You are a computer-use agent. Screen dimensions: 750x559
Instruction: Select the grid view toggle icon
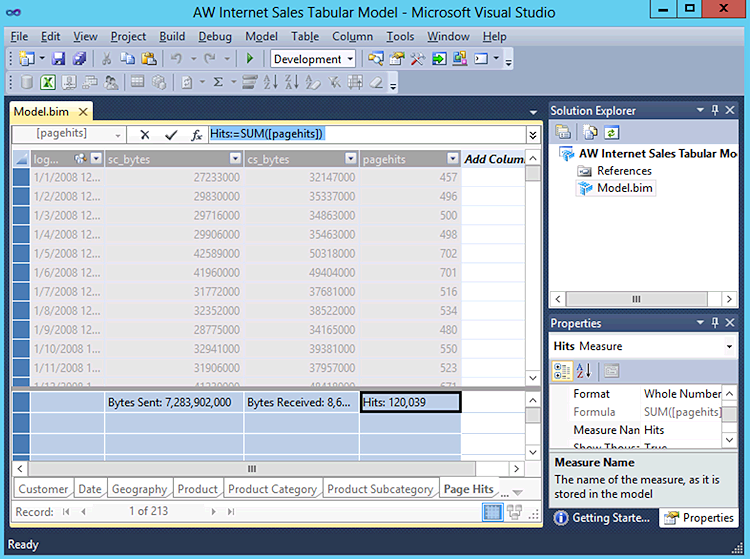point(492,512)
